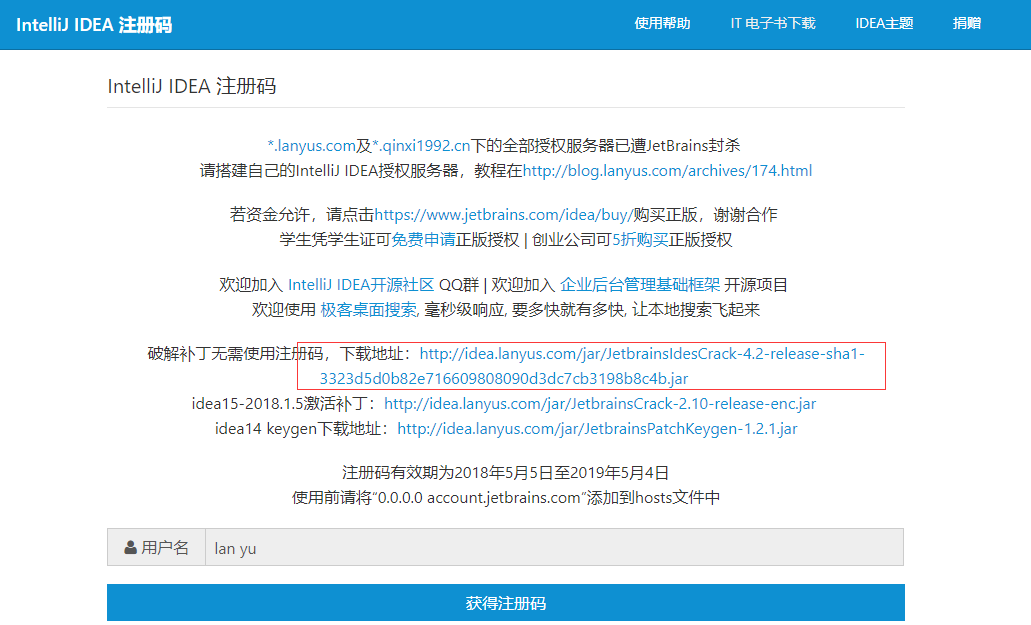Click the 注册码有效期为2018年5月5日至2019年5月4日 text
The height and width of the screenshot is (625, 1031).
[x=506, y=473]
